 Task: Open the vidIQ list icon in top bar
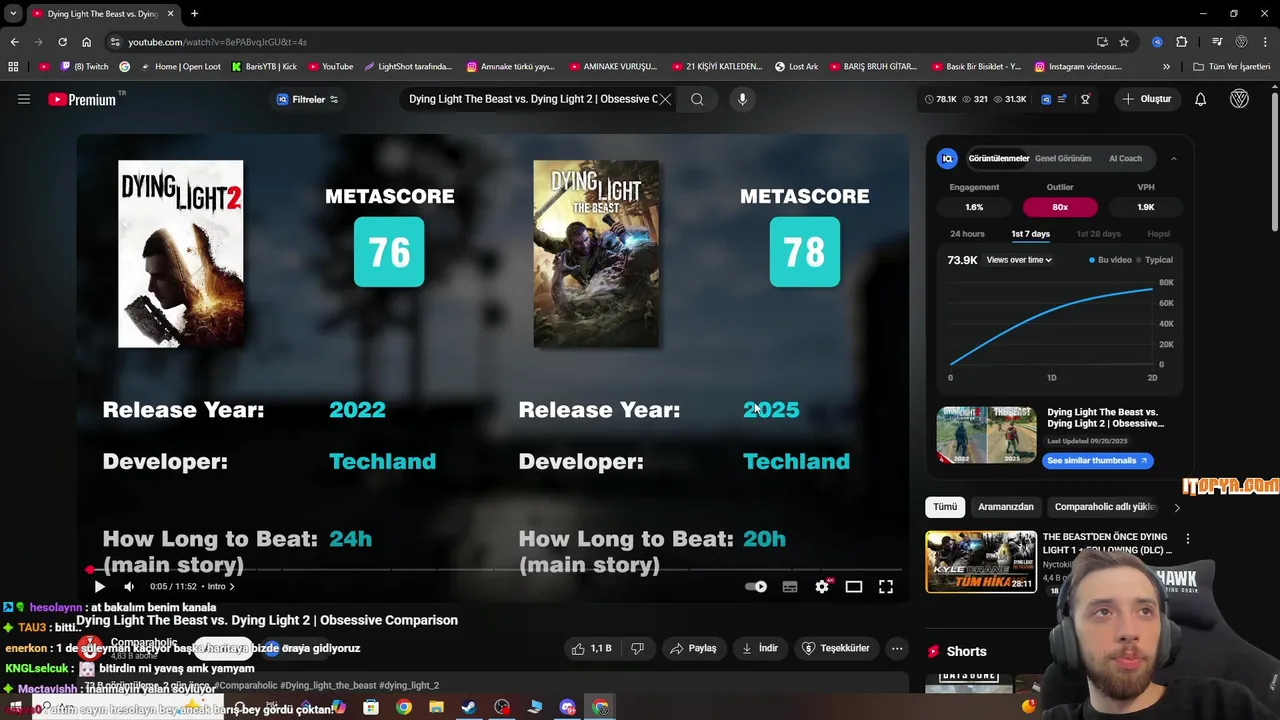pyautogui.click(x=1062, y=99)
